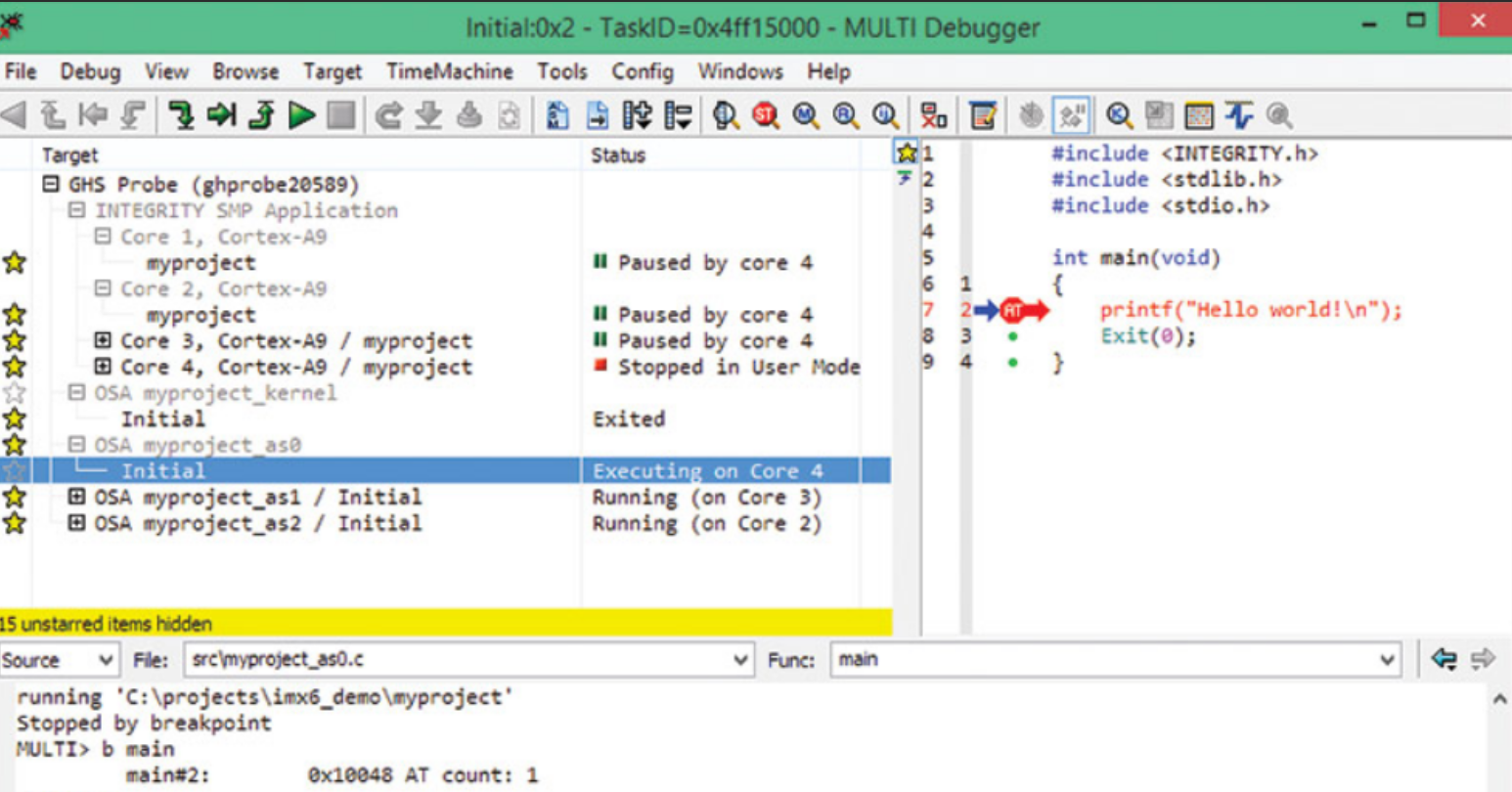Click the green Step out (return) icon

[261, 115]
